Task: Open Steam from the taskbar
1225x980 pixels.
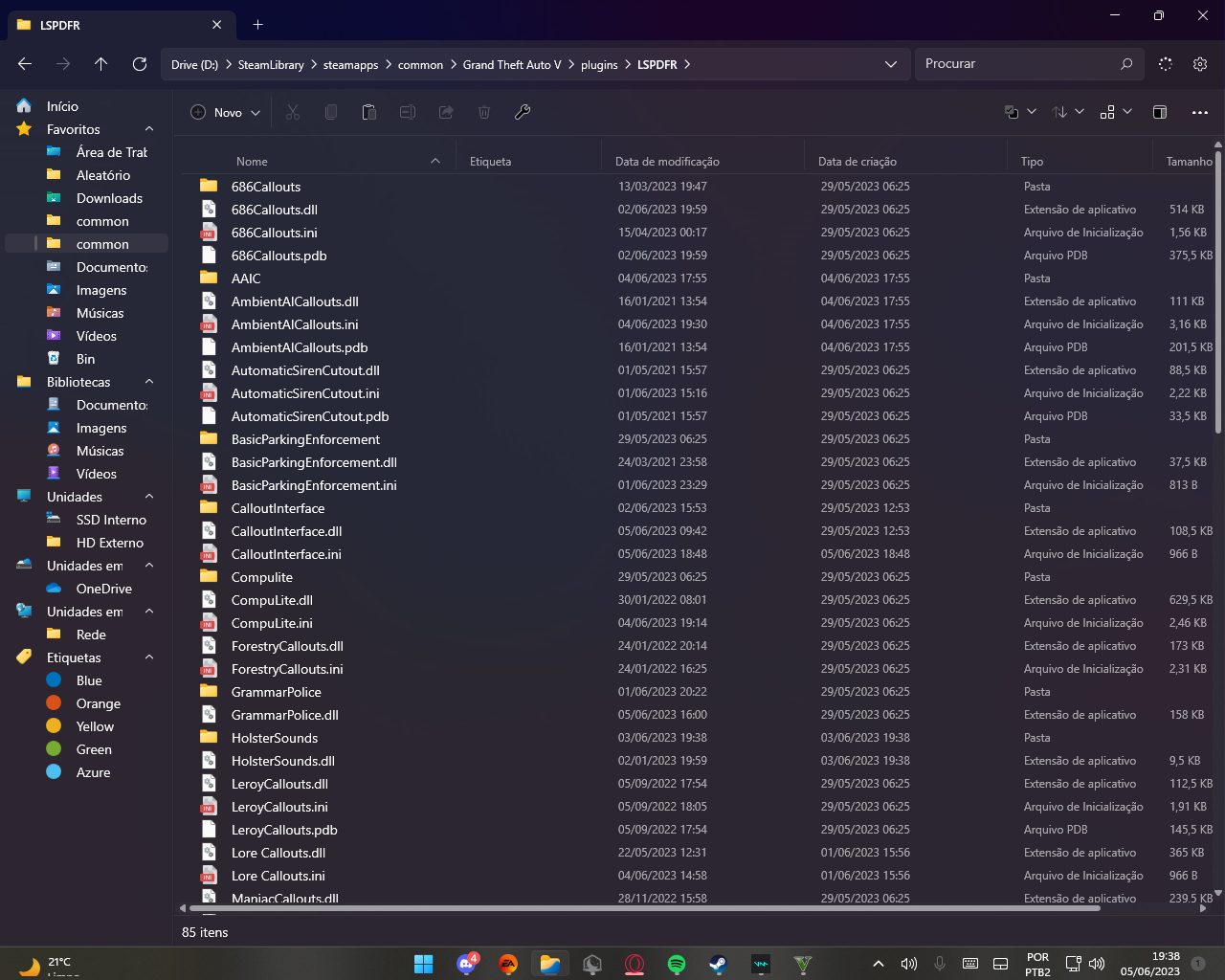Action: [718, 964]
